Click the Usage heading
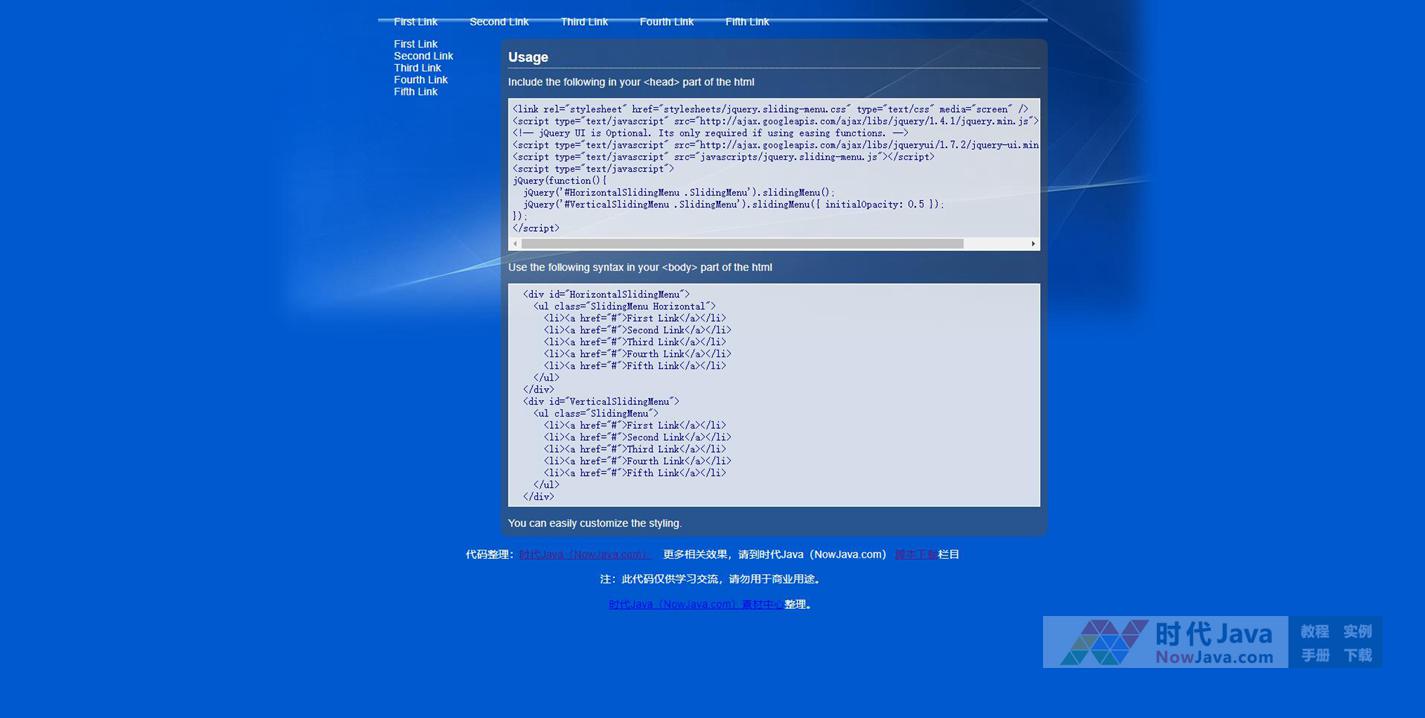This screenshot has width=1425, height=718. tap(528, 57)
